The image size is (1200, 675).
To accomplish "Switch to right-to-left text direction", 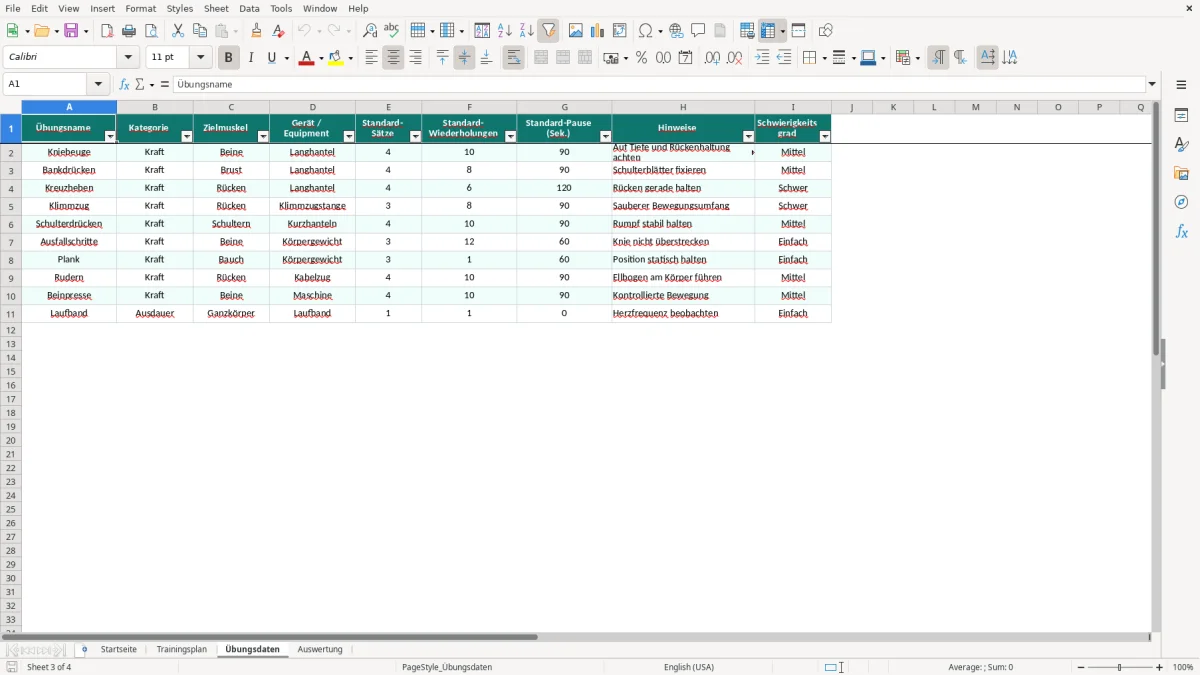I will tap(960, 58).
